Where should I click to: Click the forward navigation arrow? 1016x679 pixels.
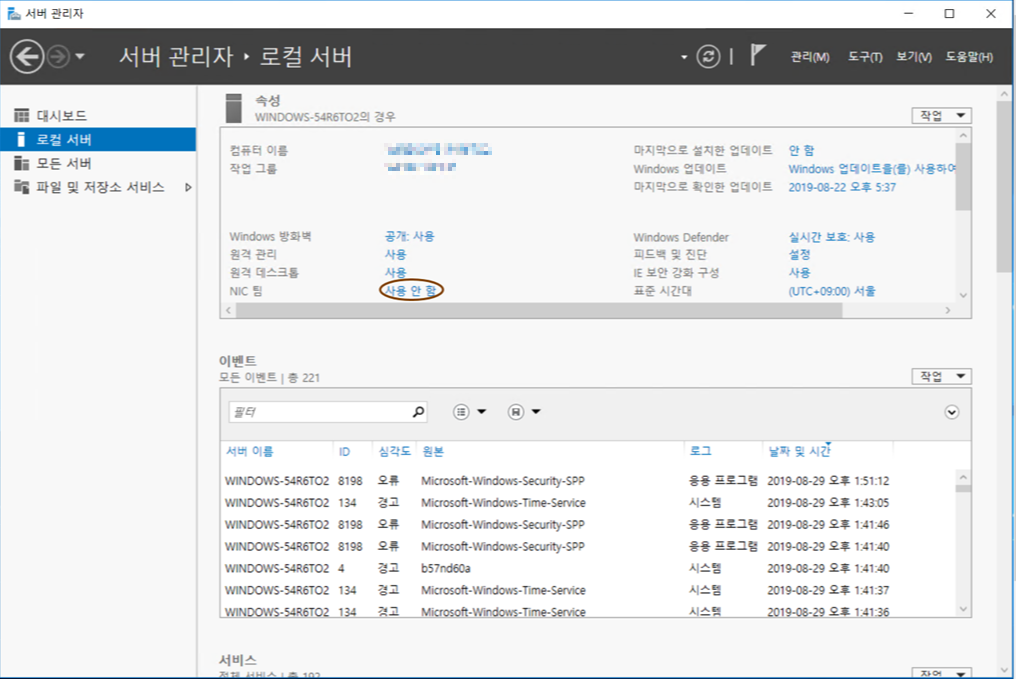(58, 57)
